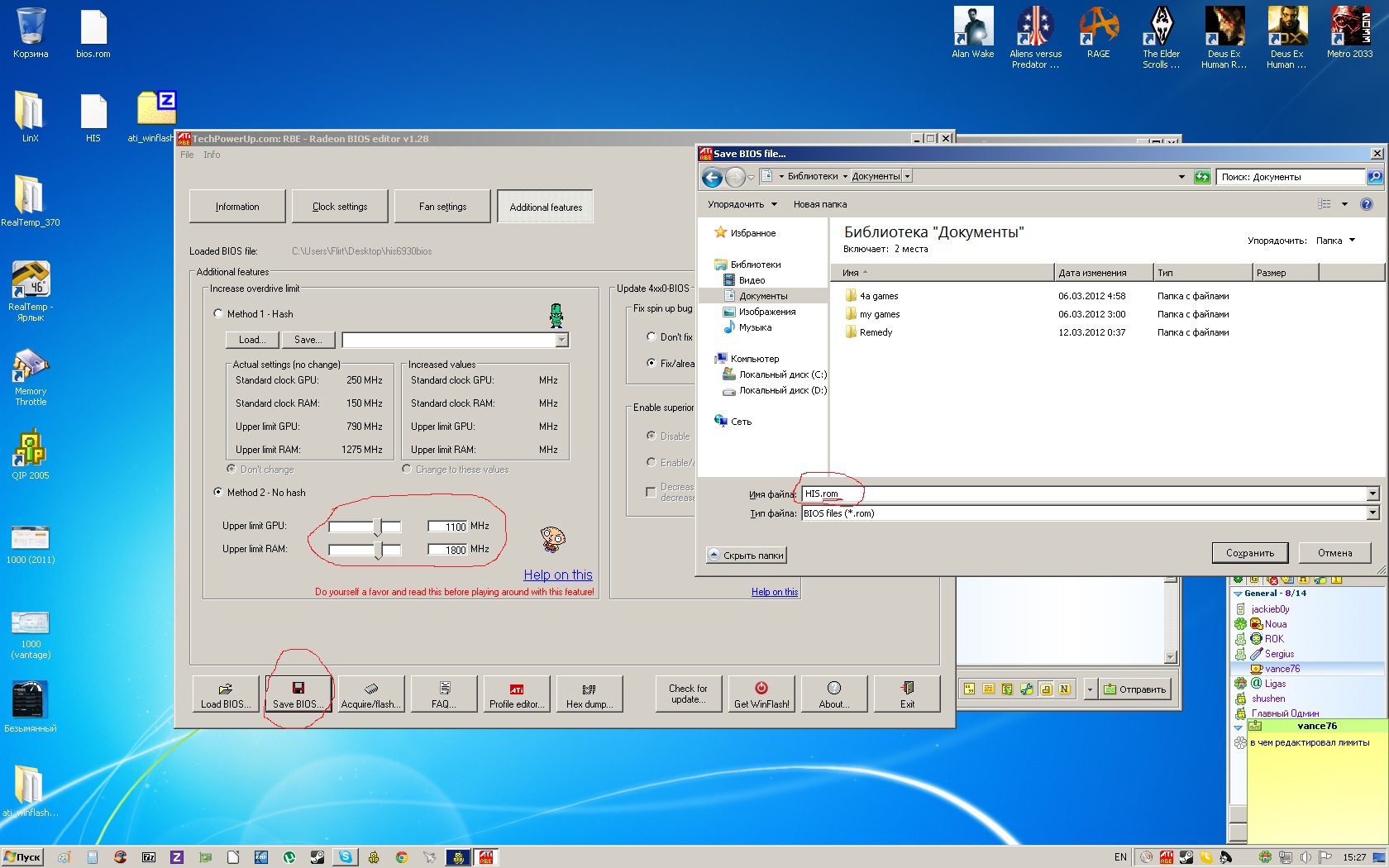Viewport: 1389px width, 868px height.
Task: Open the Acquire/flash tool in RBE
Action: point(371,694)
